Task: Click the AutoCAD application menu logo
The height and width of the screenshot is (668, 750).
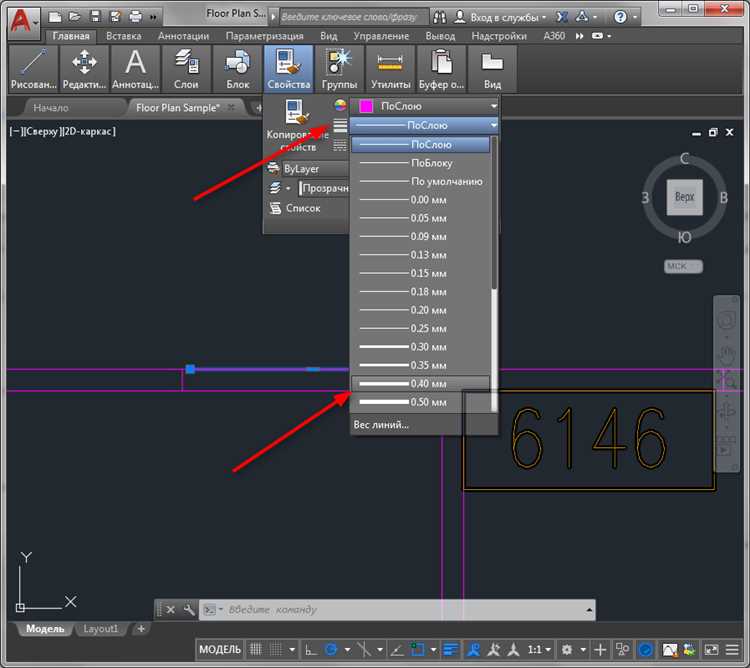Action: pyautogui.click(x=20, y=17)
